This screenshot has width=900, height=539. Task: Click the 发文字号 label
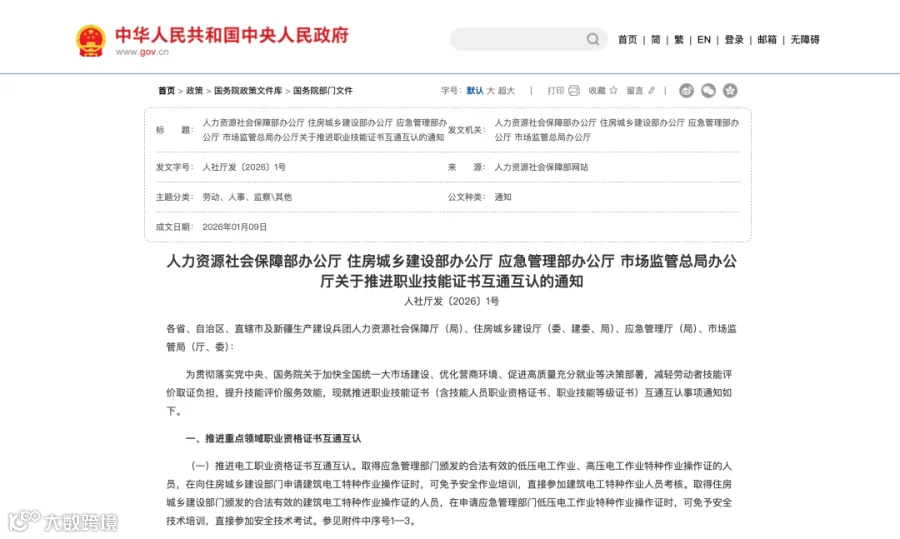tap(174, 167)
